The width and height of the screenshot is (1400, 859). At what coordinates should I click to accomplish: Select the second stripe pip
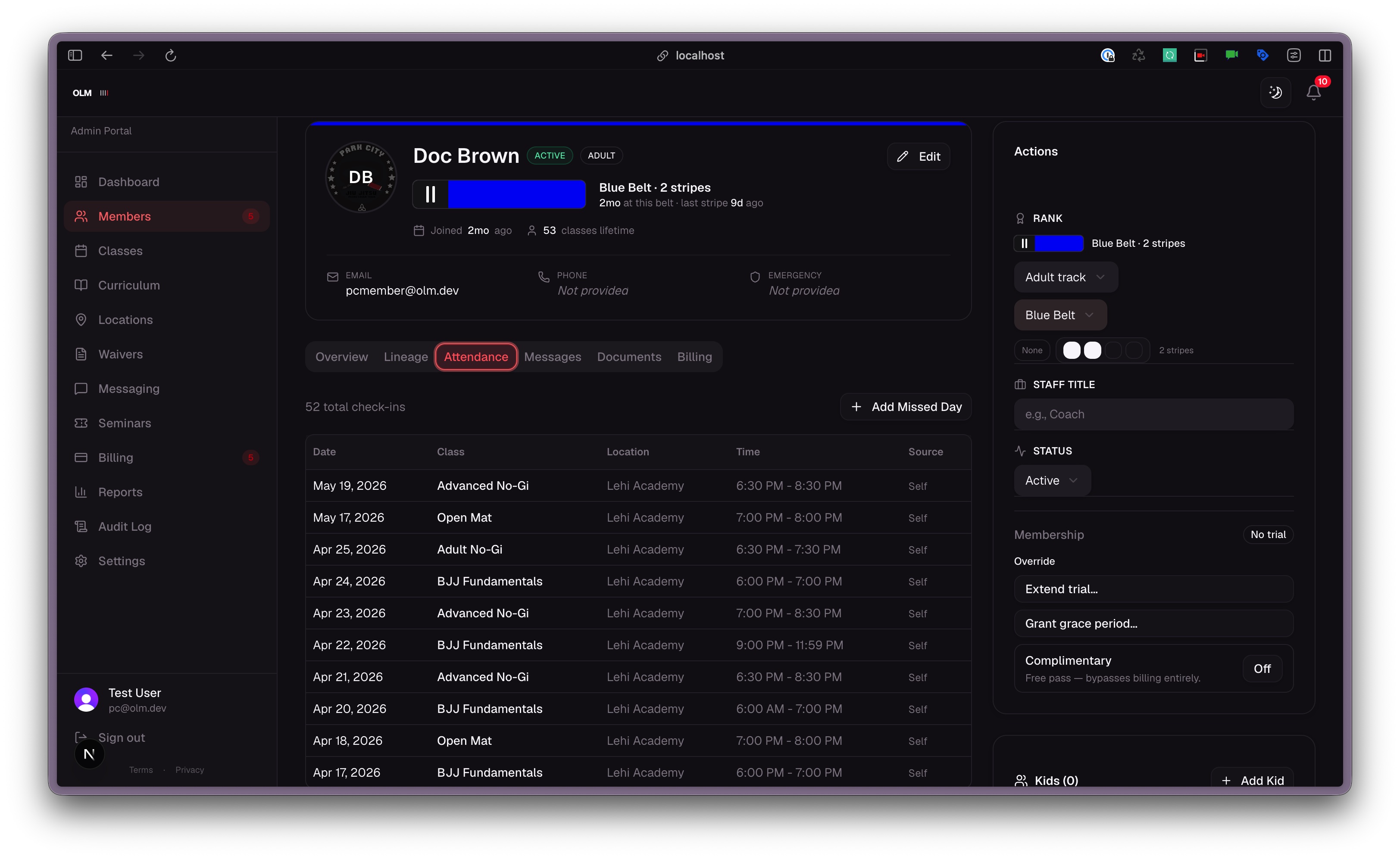[x=1093, y=350]
